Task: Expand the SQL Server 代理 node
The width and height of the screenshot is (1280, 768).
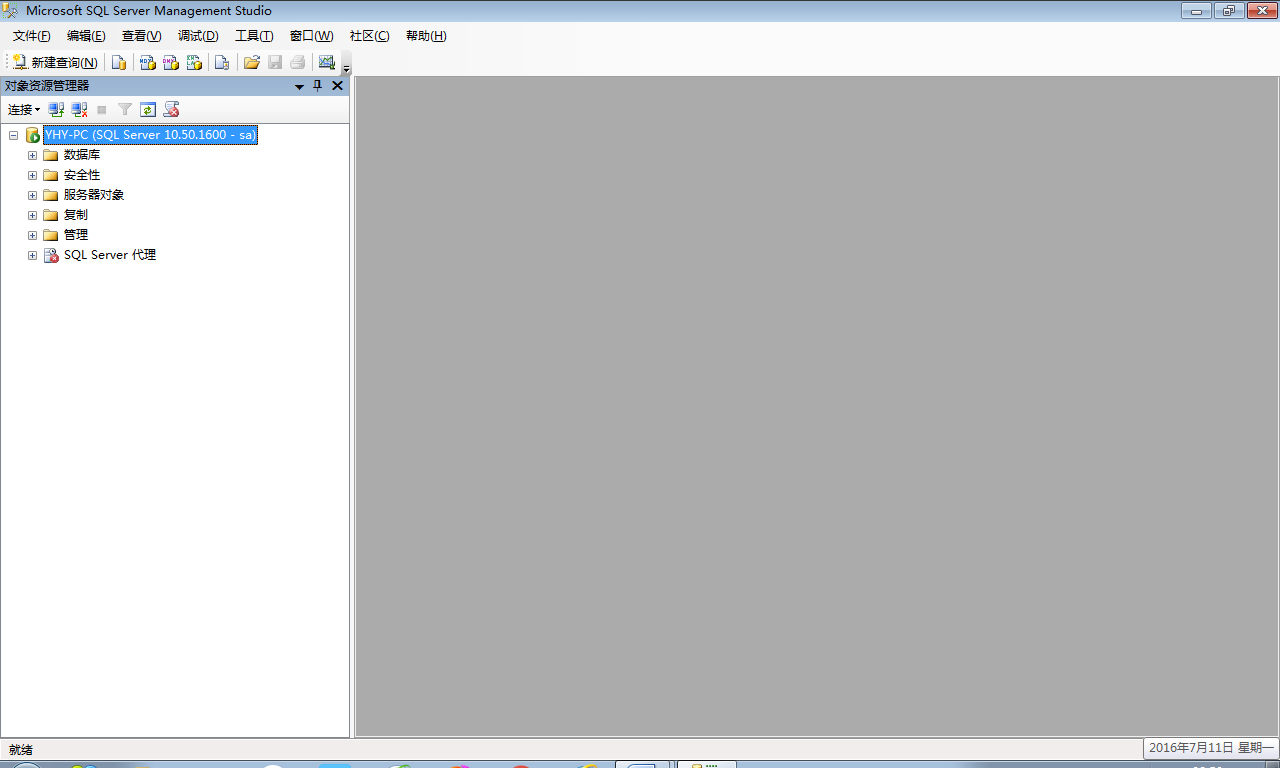Action: point(32,255)
